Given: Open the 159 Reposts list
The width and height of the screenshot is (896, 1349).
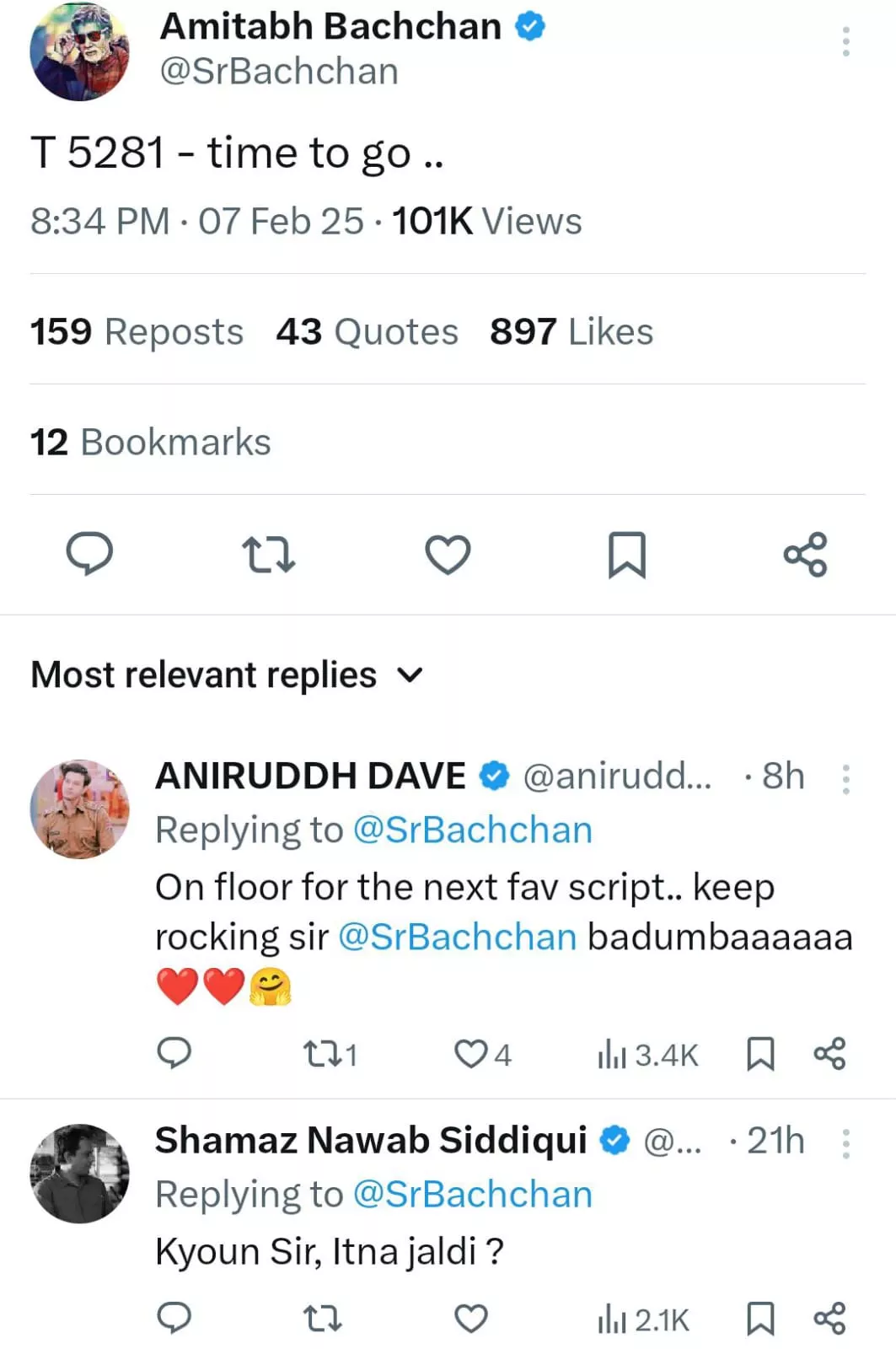Looking at the screenshot, I should tap(137, 331).
